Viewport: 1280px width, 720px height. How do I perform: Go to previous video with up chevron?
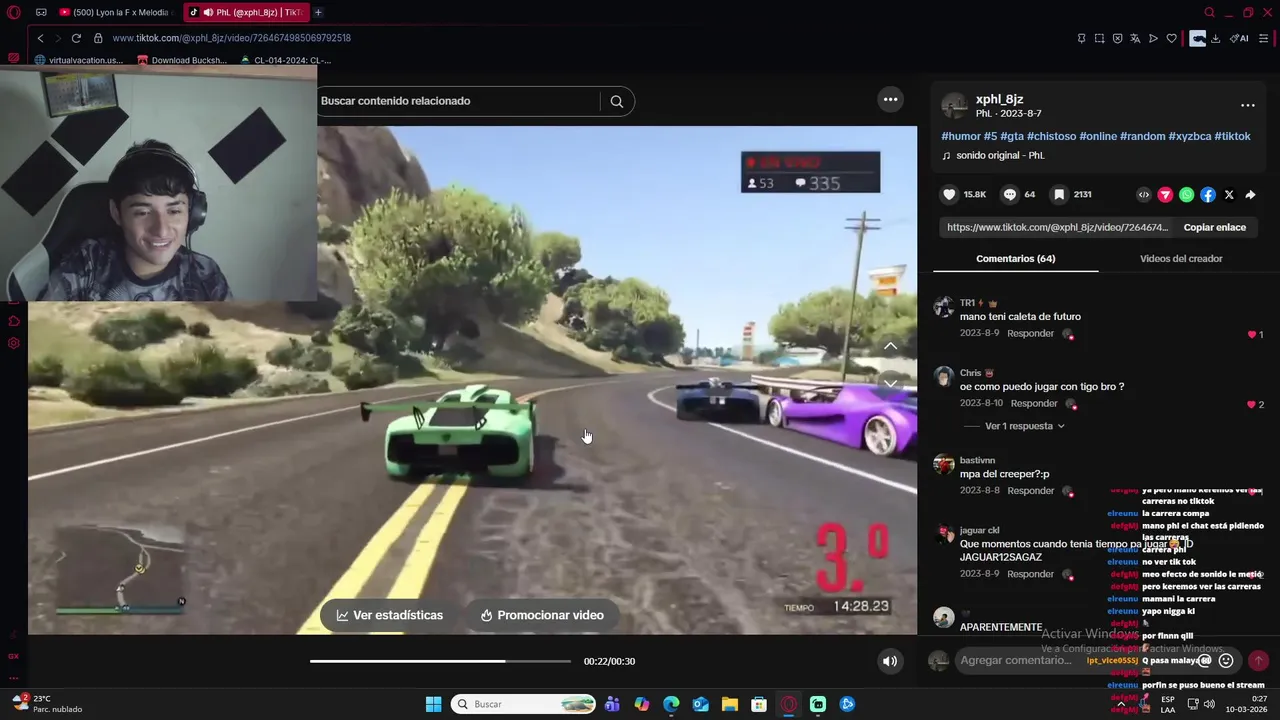tap(890, 346)
